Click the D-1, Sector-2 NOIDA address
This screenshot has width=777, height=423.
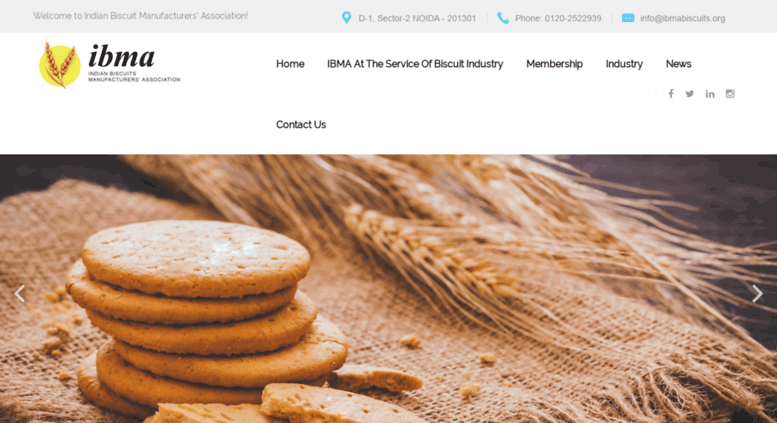417,18
